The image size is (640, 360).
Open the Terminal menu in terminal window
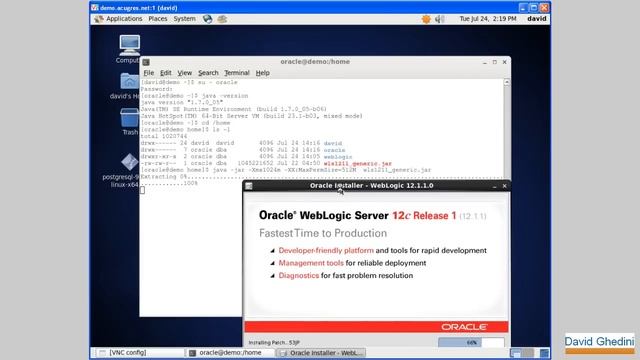tap(237, 73)
